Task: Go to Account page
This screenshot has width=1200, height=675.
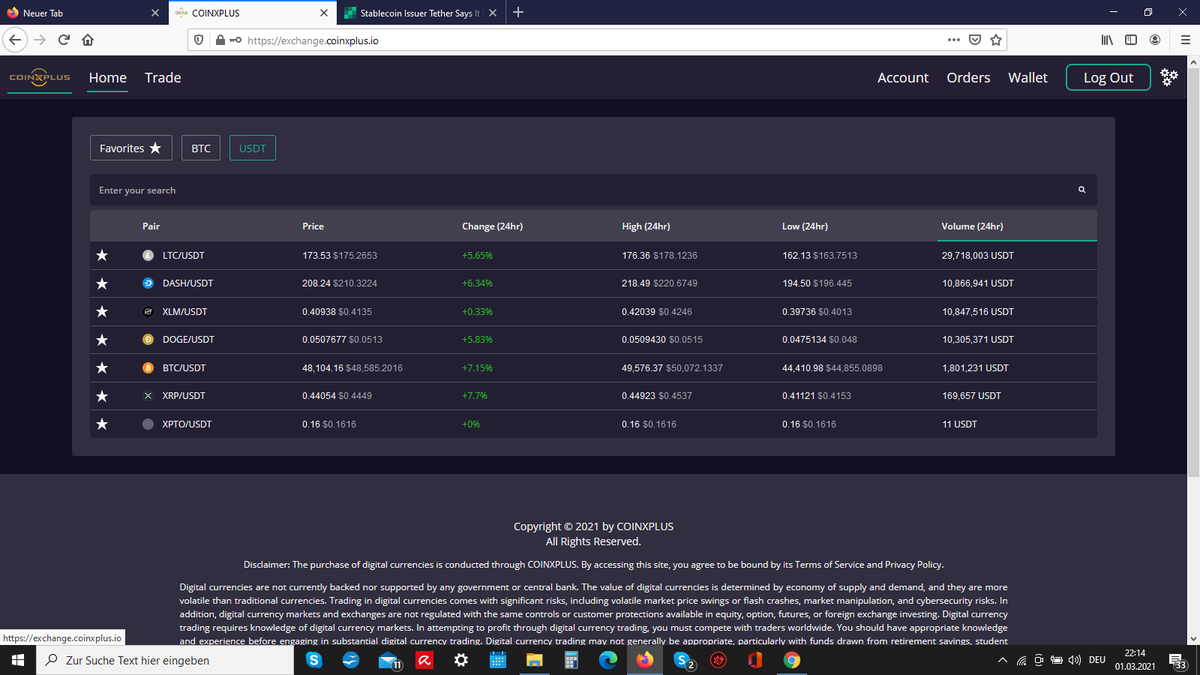Action: 903,77
